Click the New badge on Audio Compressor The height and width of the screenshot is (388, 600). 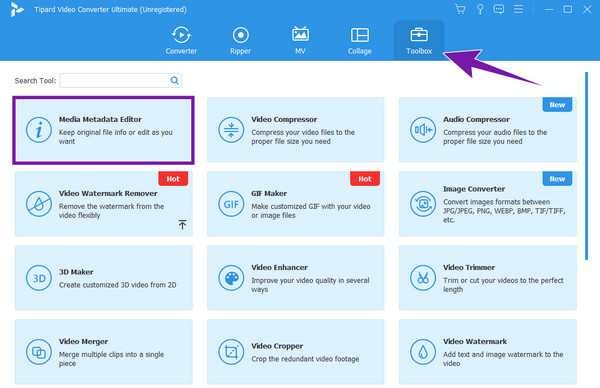(557, 104)
